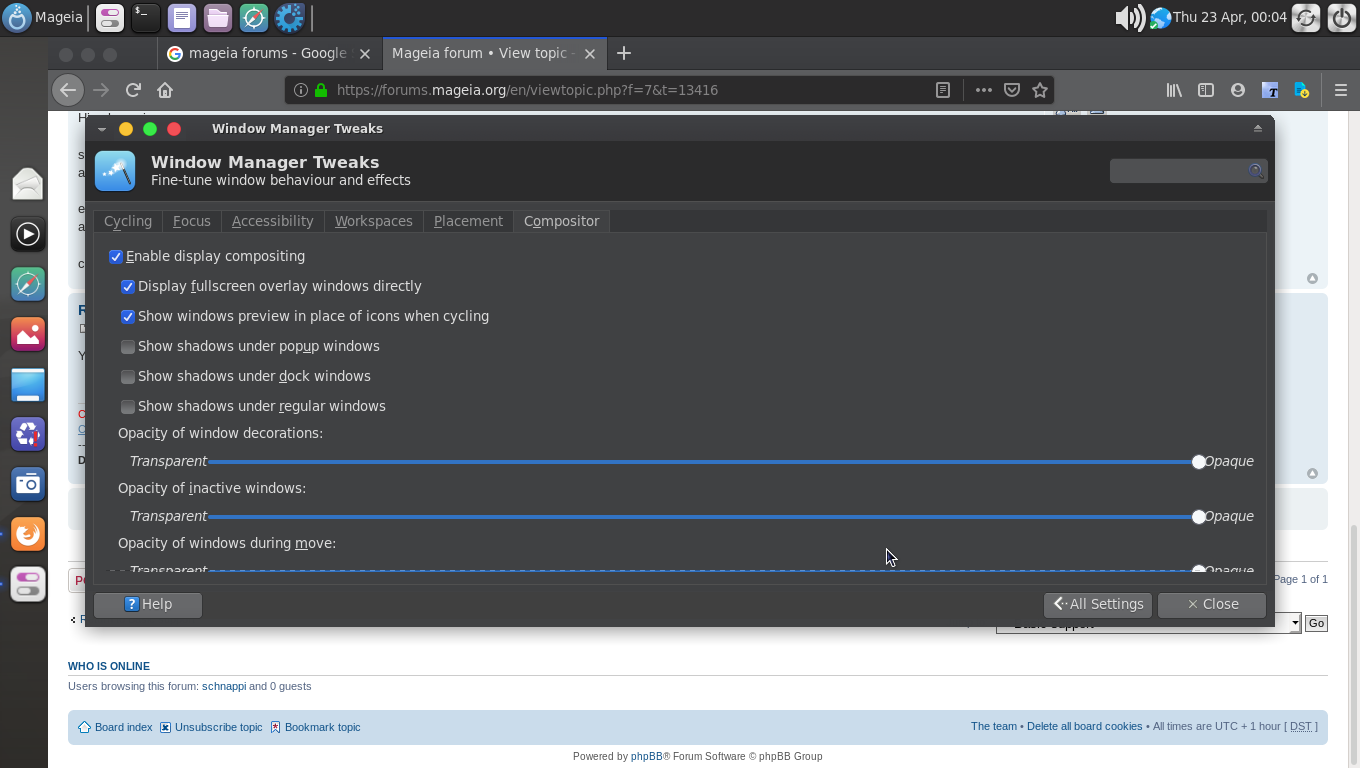The width and height of the screenshot is (1360, 768).
Task: Switch to the Placement tab
Action: click(468, 221)
